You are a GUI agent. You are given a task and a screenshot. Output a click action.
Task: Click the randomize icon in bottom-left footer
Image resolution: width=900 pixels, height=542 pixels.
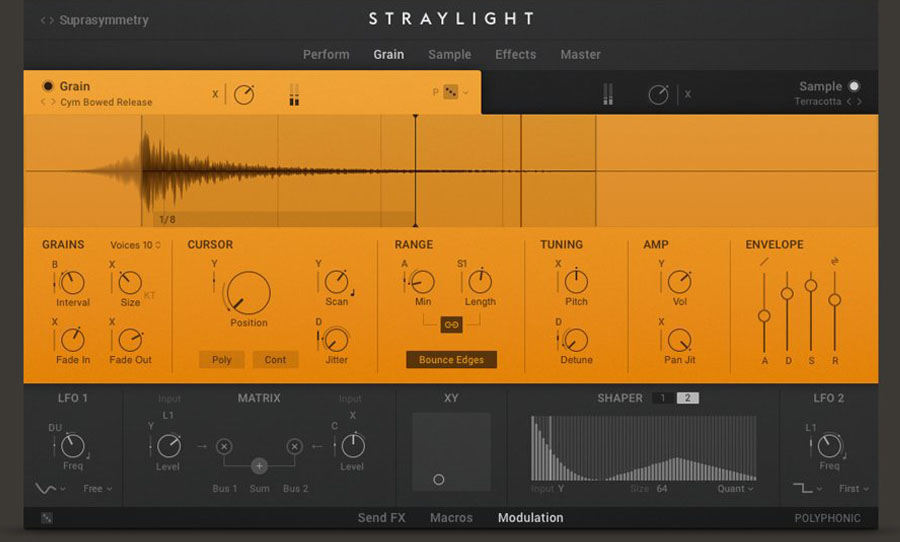pos(46,518)
